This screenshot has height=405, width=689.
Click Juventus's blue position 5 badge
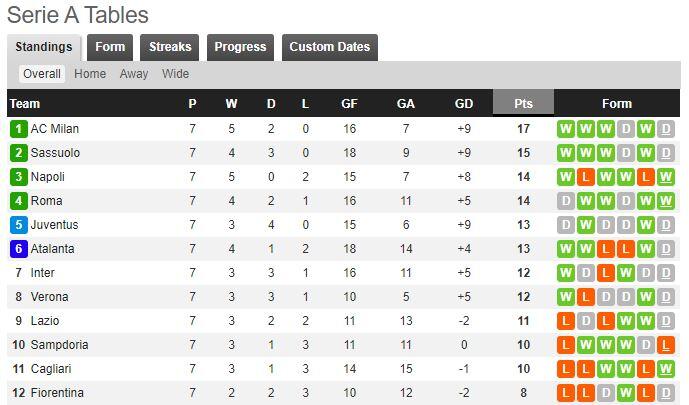point(18,225)
